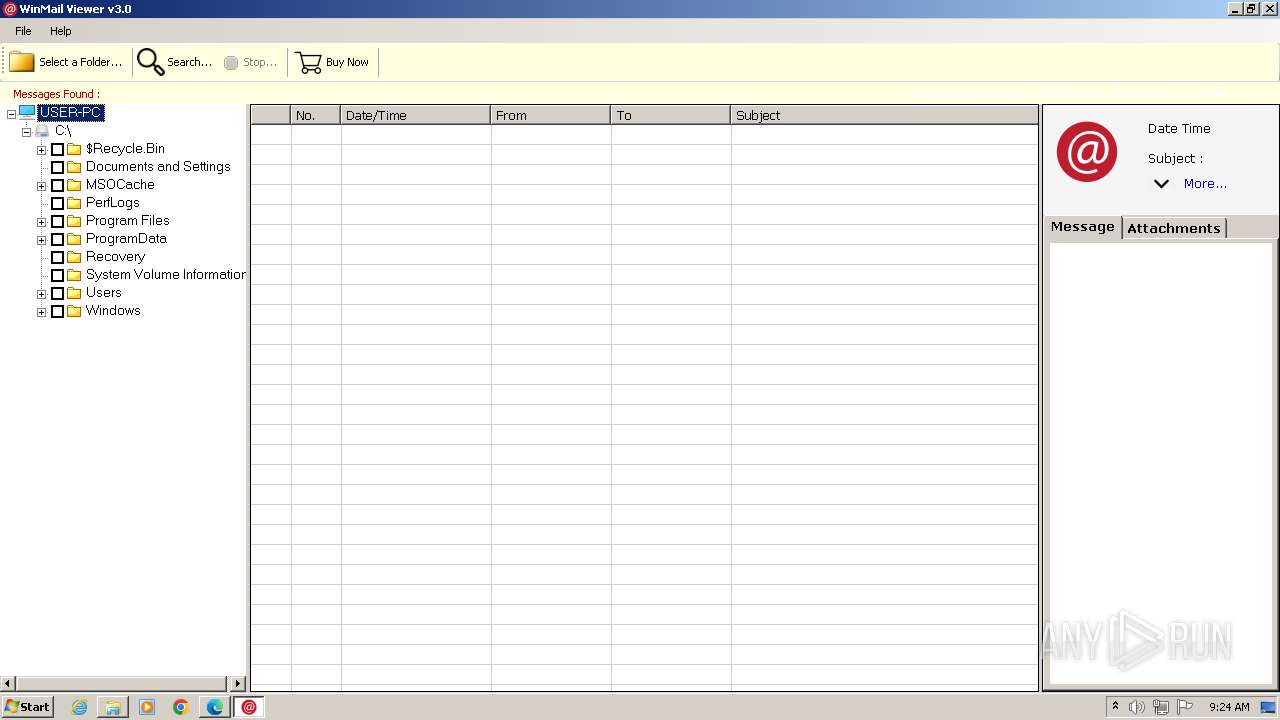Check the Recovery folder checkbox

58,258
